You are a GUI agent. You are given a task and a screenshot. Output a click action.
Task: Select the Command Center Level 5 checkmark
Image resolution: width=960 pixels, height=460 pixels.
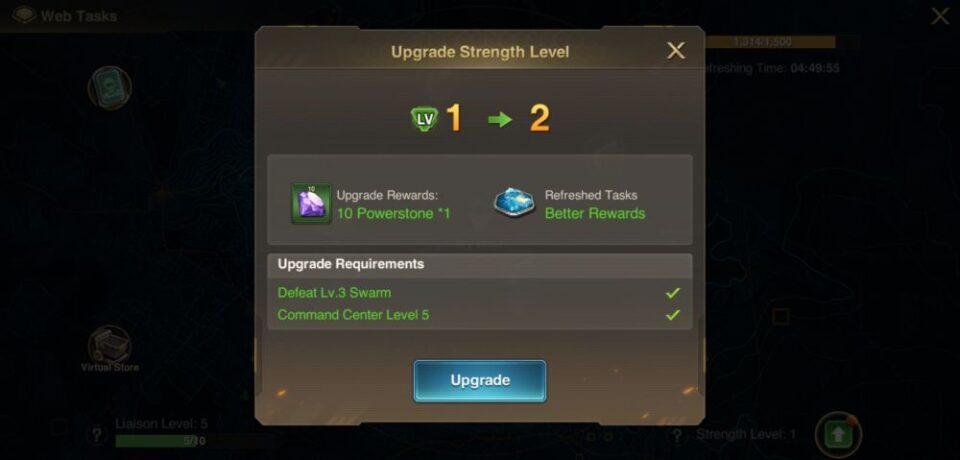pyautogui.click(x=673, y=315)
